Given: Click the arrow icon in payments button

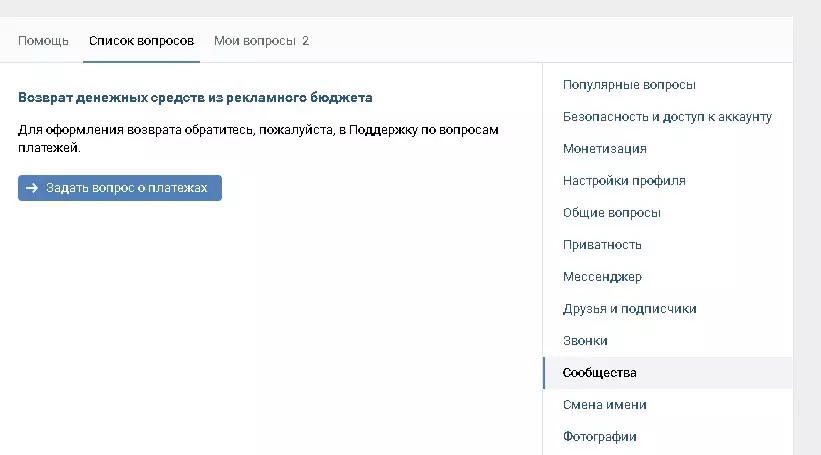Looking at the screenshot, I should click(32, 188).
